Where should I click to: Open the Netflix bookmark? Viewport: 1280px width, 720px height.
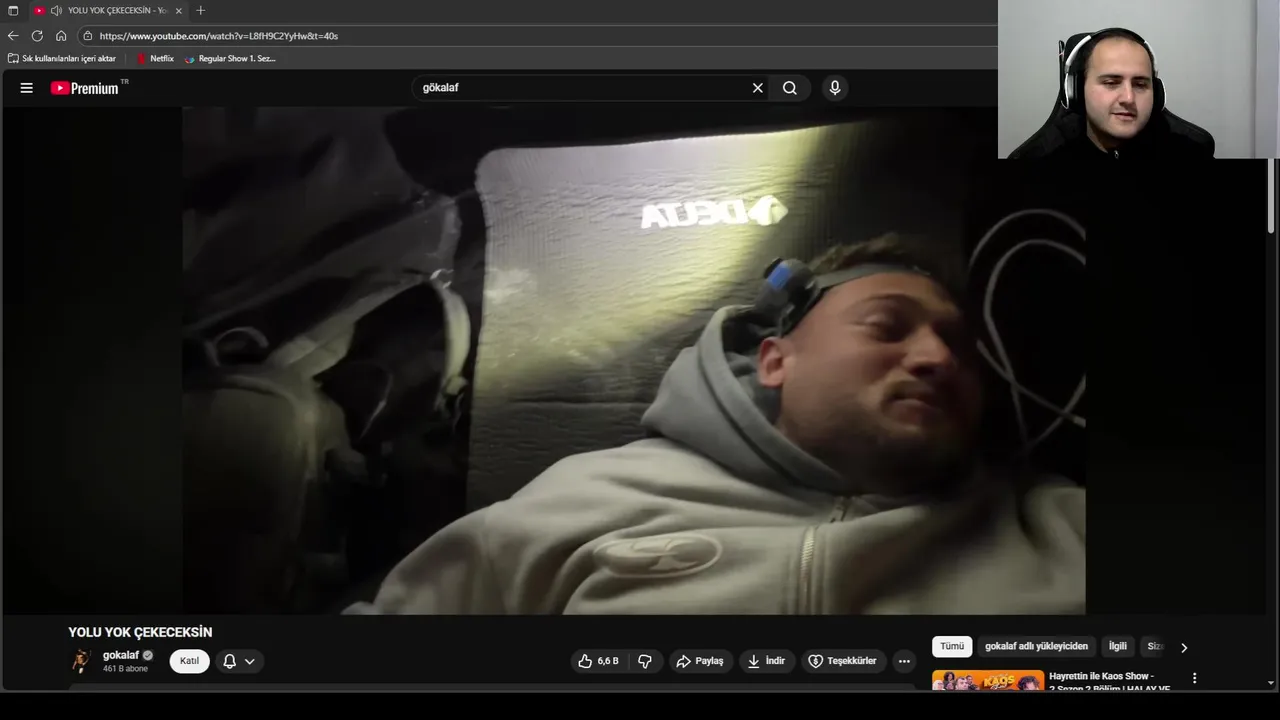coord(155,59)
